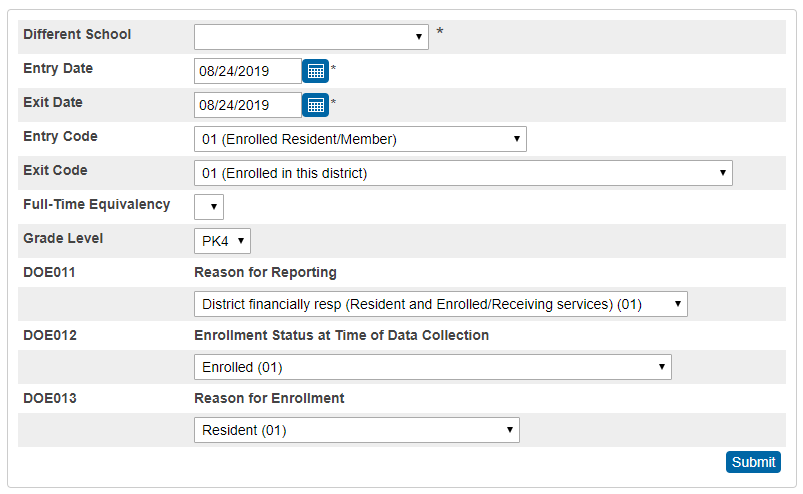The height and width of the screenshot is (494, 803).
Task: Open the Grade Level PK4 dropdown
Action: 222,241
